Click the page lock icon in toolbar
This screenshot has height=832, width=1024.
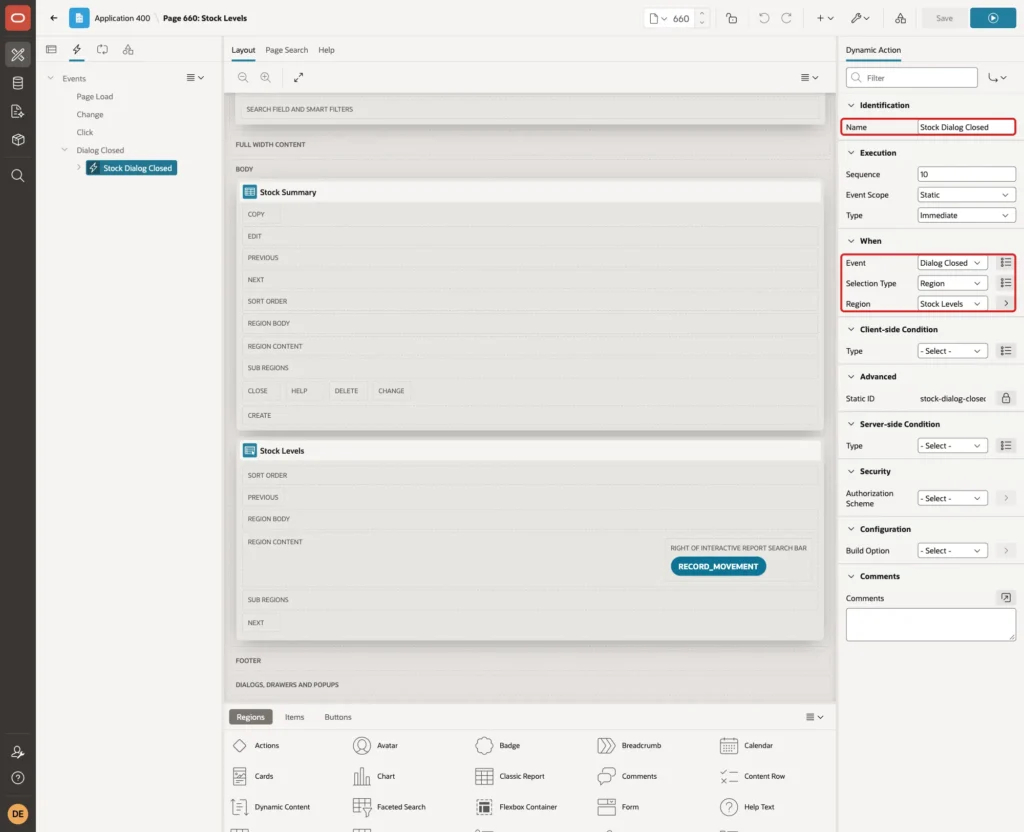731,18
